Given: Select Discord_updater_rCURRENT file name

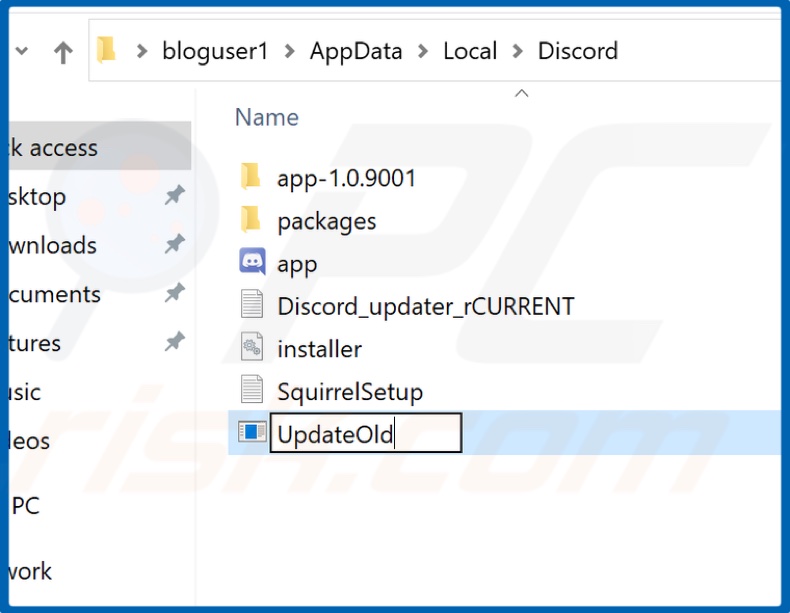Looking at the screenshot, I should point(426,307).
